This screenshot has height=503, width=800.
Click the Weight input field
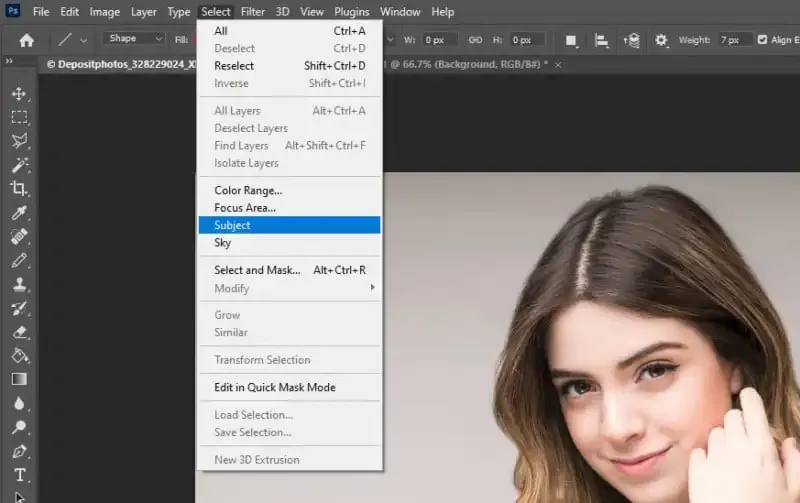coord(733,40)
